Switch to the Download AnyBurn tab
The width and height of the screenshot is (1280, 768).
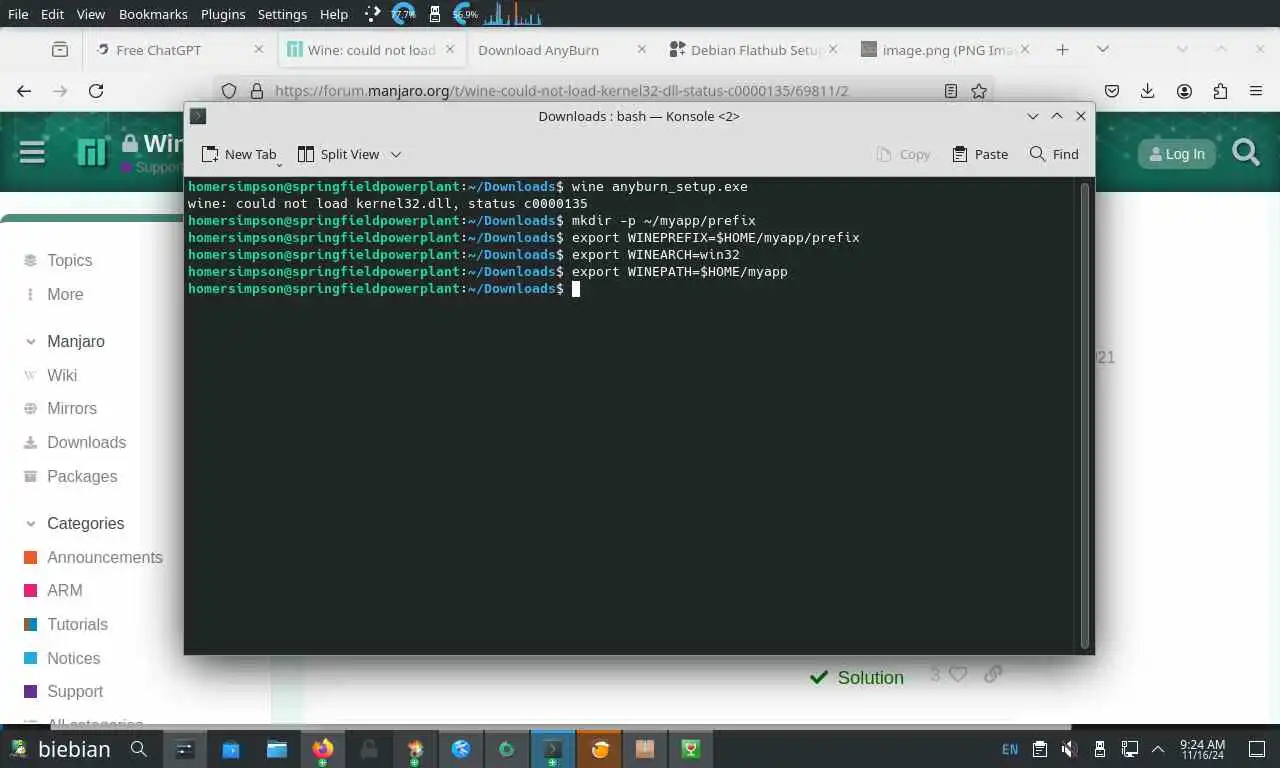(560, 50)
